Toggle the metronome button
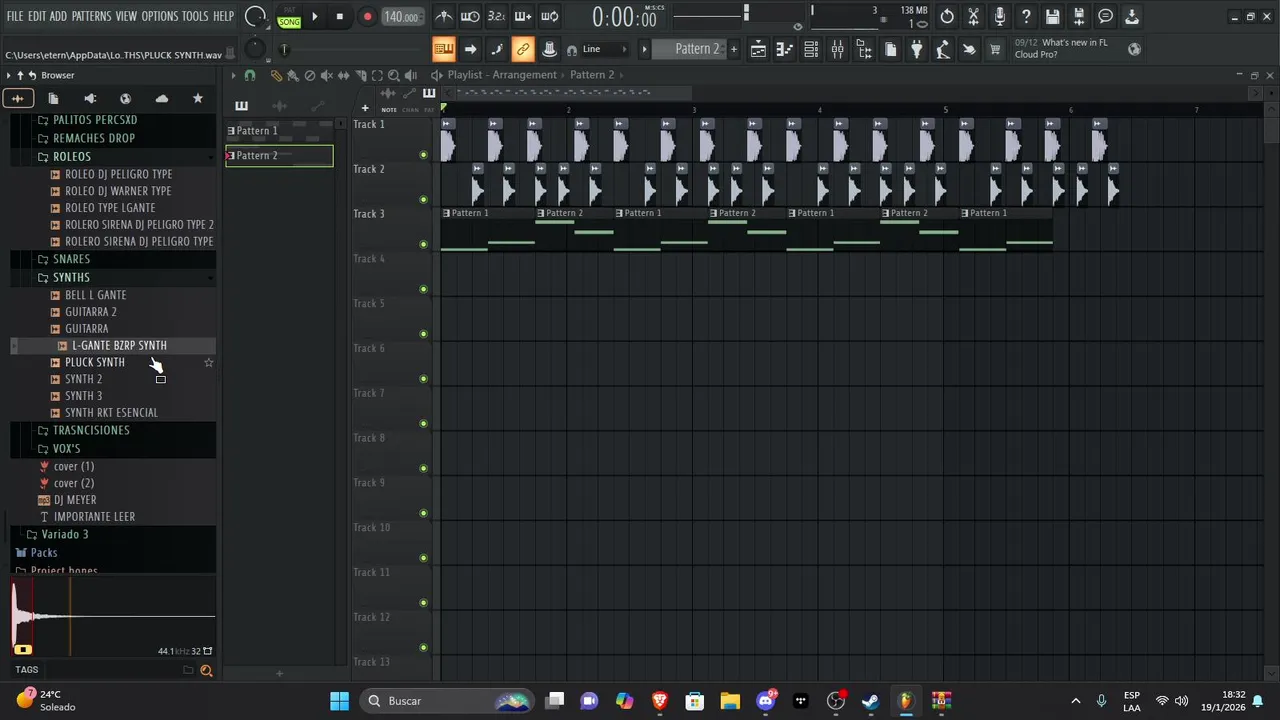The width and height of the screenshot is (1280, 720). pos(444,17)
